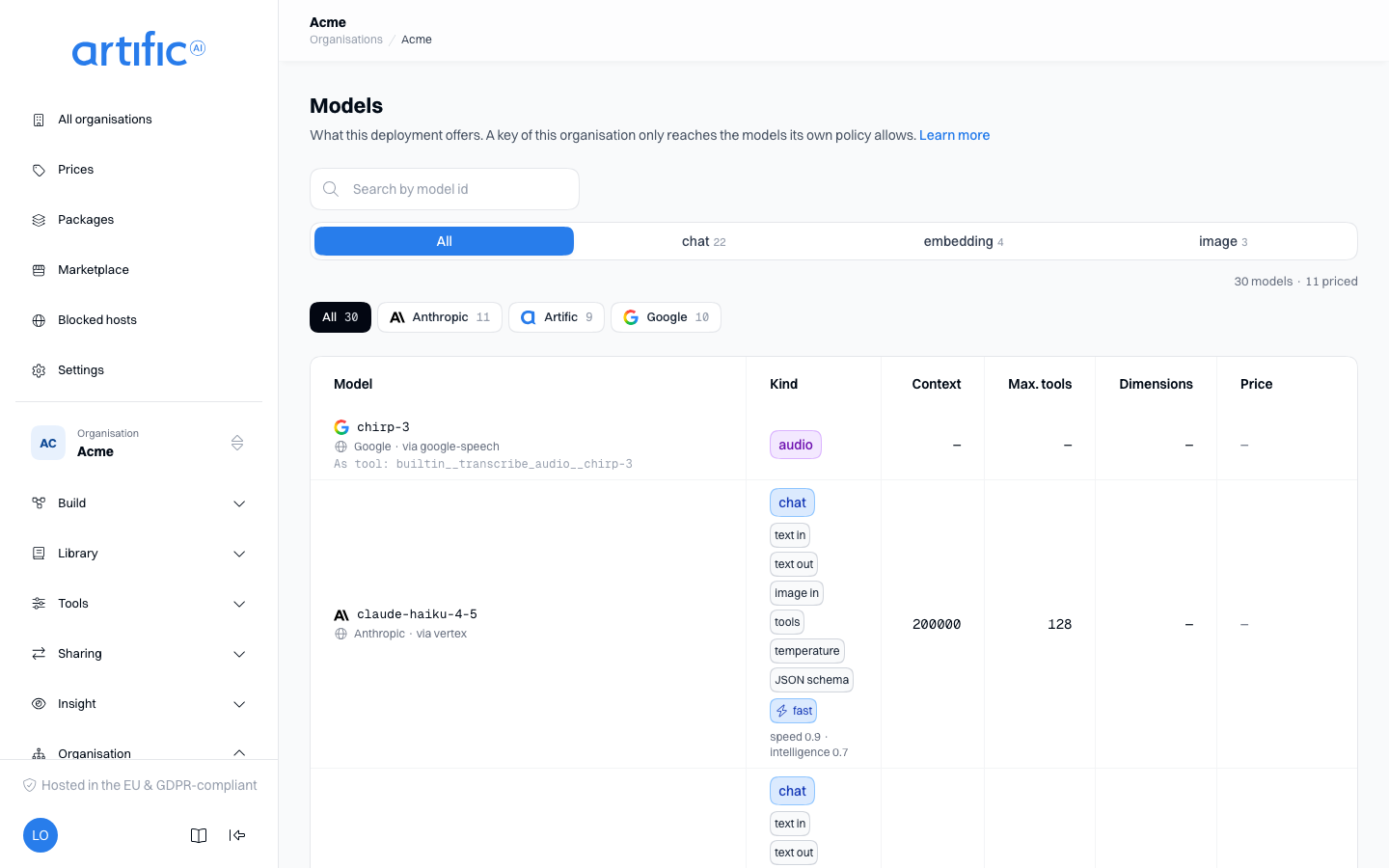Filter by All 30 providers
1389x868 pixels.
pyautogui.click(x=340, y=317)
